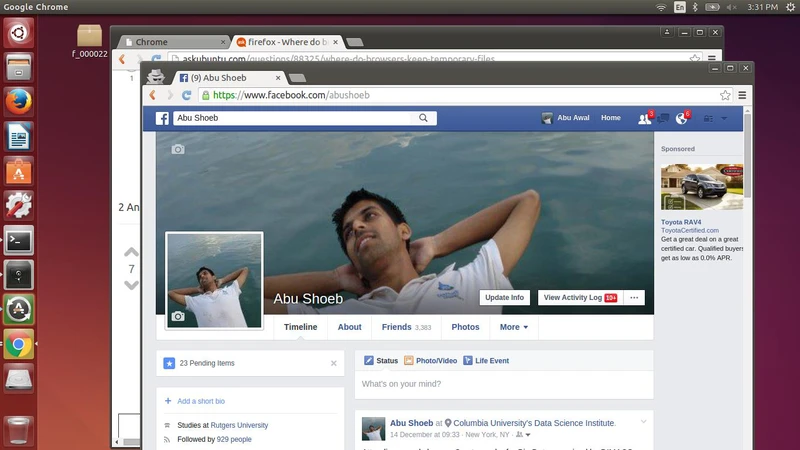
Task: Open the notifications globe icon
Action: tap(681, 118)
